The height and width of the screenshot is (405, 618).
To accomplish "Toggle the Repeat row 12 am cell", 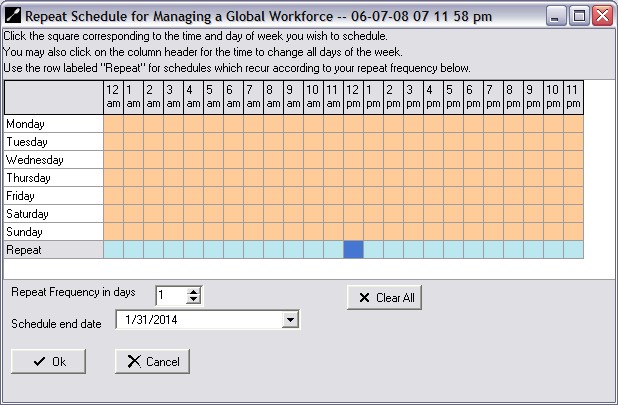I will [x=113, y=250].
